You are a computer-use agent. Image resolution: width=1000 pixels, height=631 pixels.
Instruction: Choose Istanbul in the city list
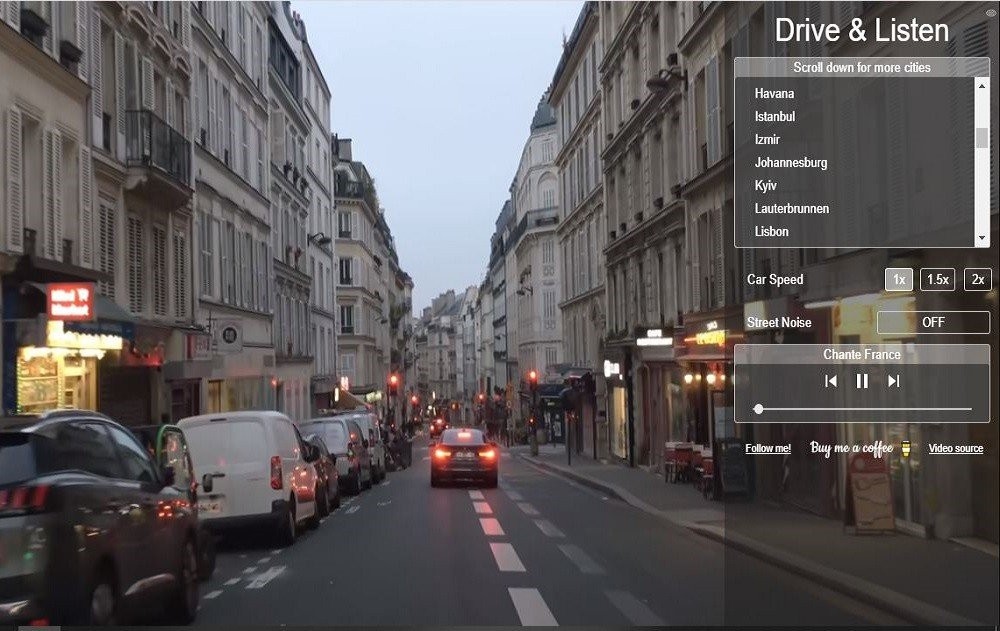click(x=775, y=117)
